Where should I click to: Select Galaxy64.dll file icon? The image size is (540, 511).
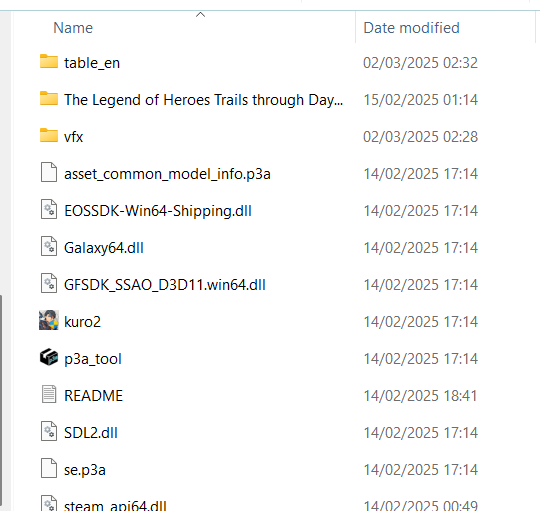pos(49,246)
